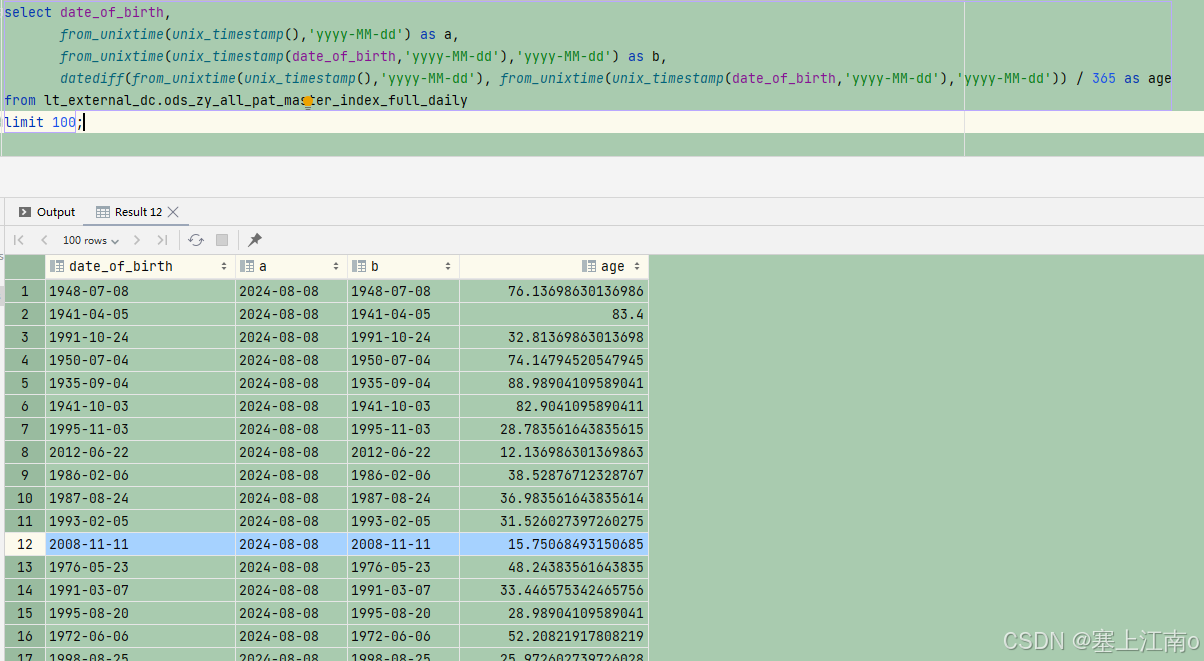Image resolution: width=1204 pixels, height=661 pixels.
Task: Click the limit 100 line in editor
Action: click(x=45, y=122)
